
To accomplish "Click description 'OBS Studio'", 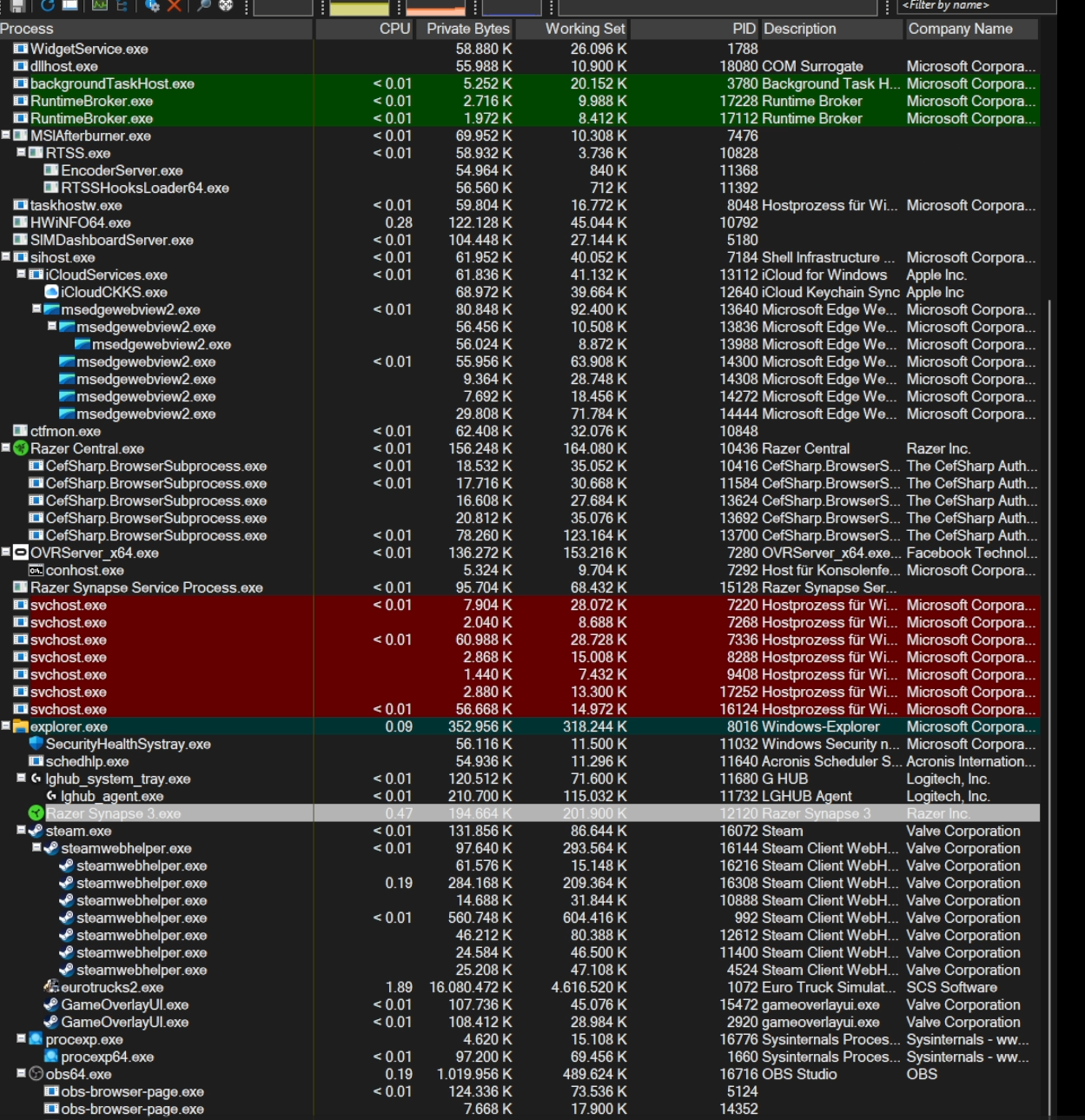I will tap(799, 1074).
